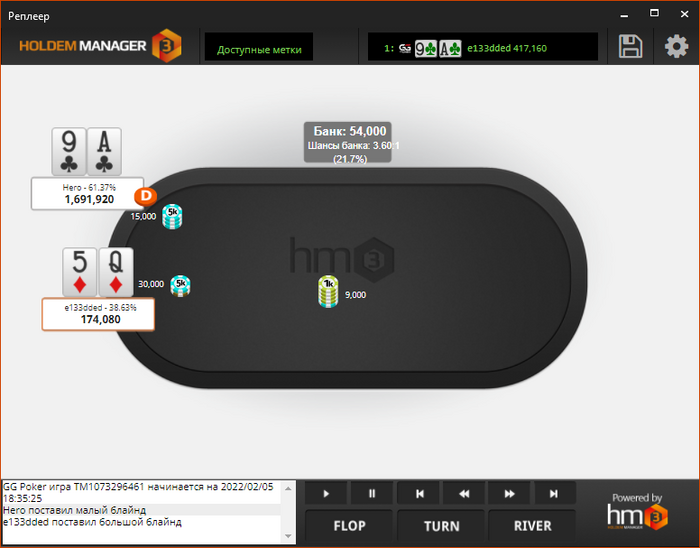Select the e133dded player stack box
This screenshot has height=548, width=700.
pyautogui.click(x=98, y=314)
